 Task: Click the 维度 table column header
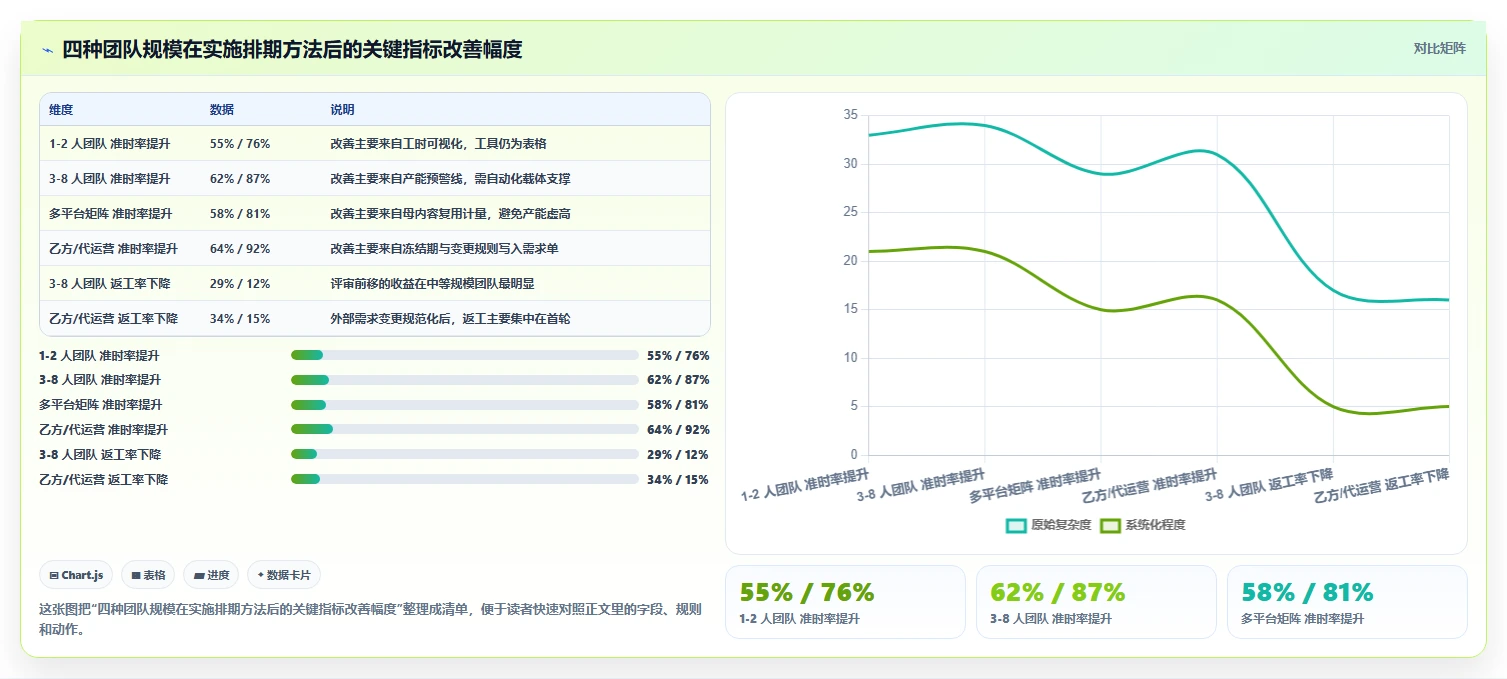(x=61, y=110)
